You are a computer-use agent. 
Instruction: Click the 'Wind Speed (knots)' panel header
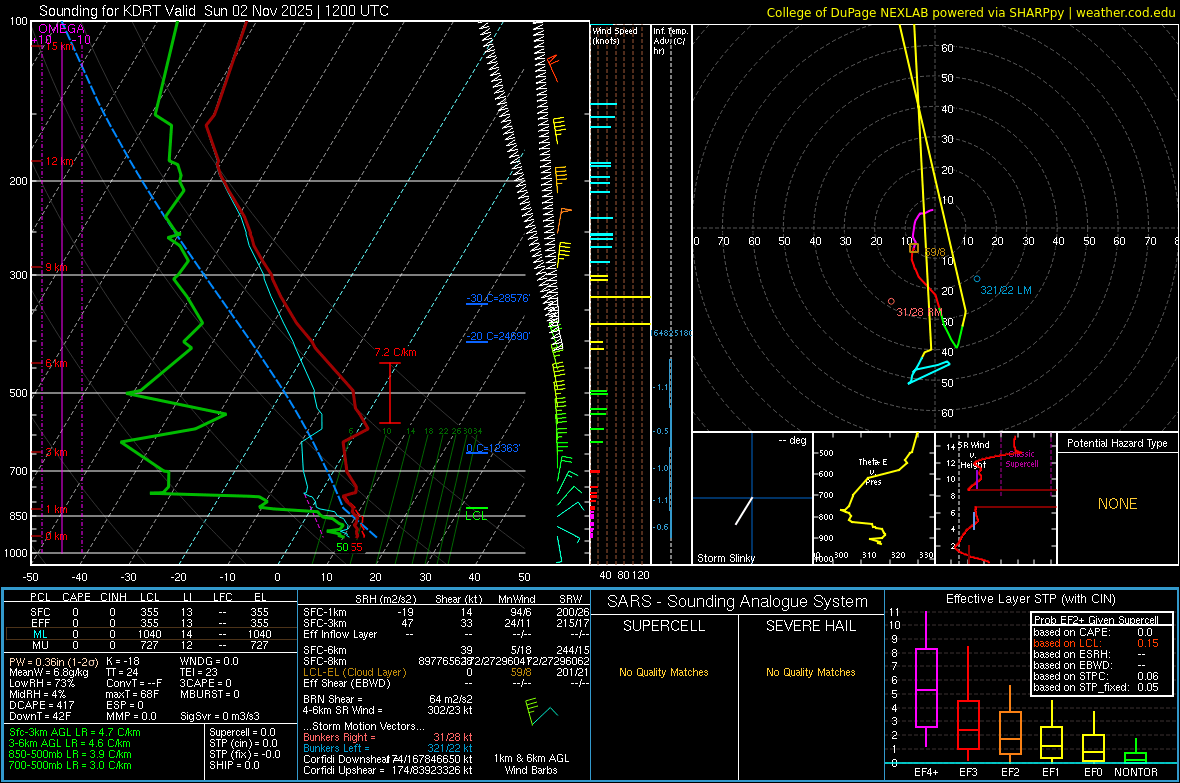click(614, 35)
